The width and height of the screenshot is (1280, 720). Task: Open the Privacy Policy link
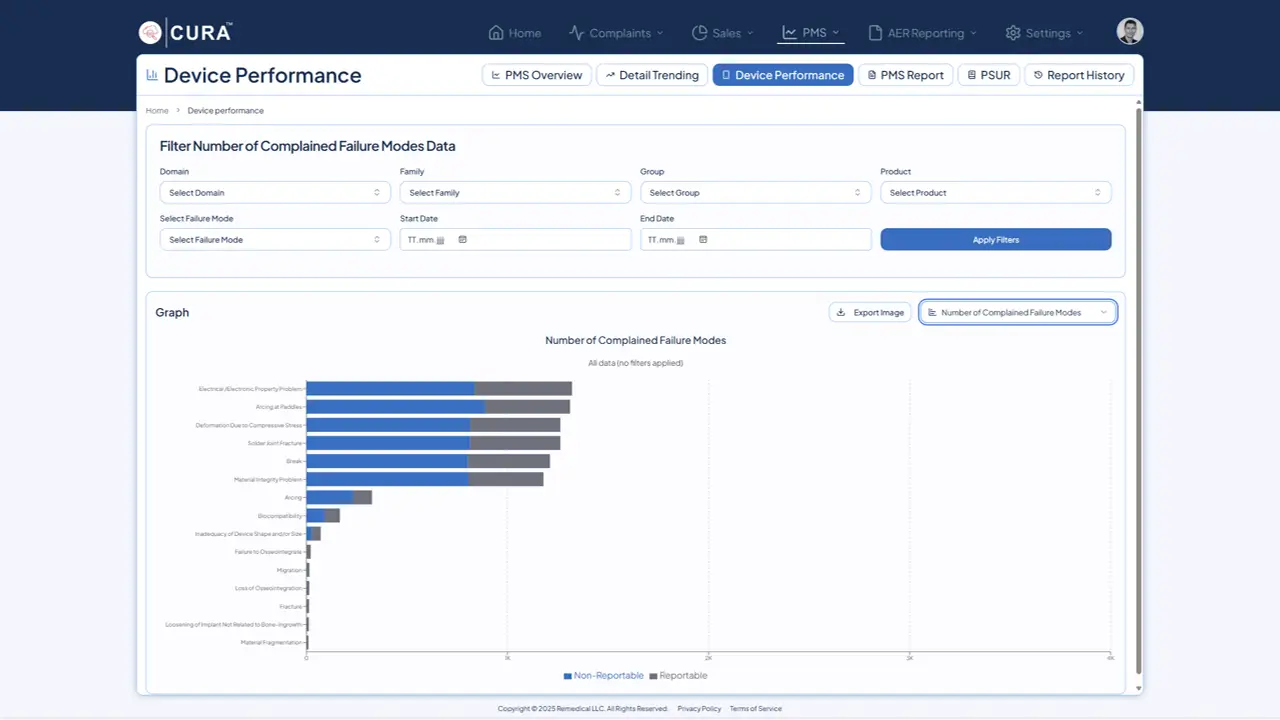pyautogui.click(x=699, y=709)
